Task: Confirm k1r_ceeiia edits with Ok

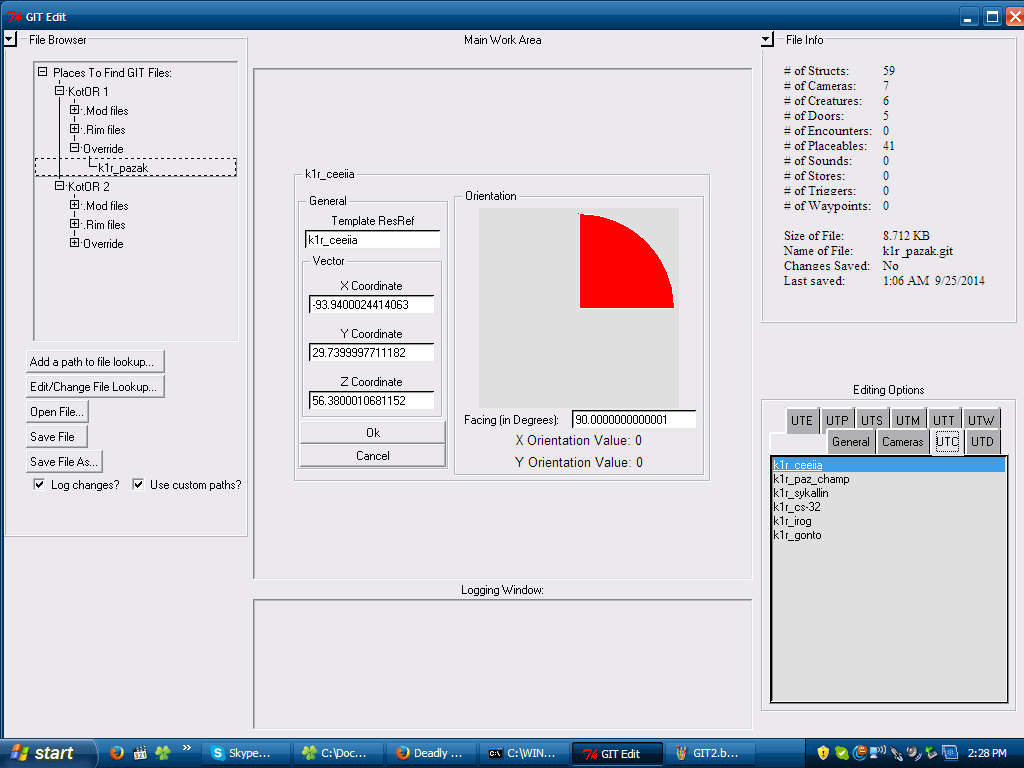Action: (373, 432)
